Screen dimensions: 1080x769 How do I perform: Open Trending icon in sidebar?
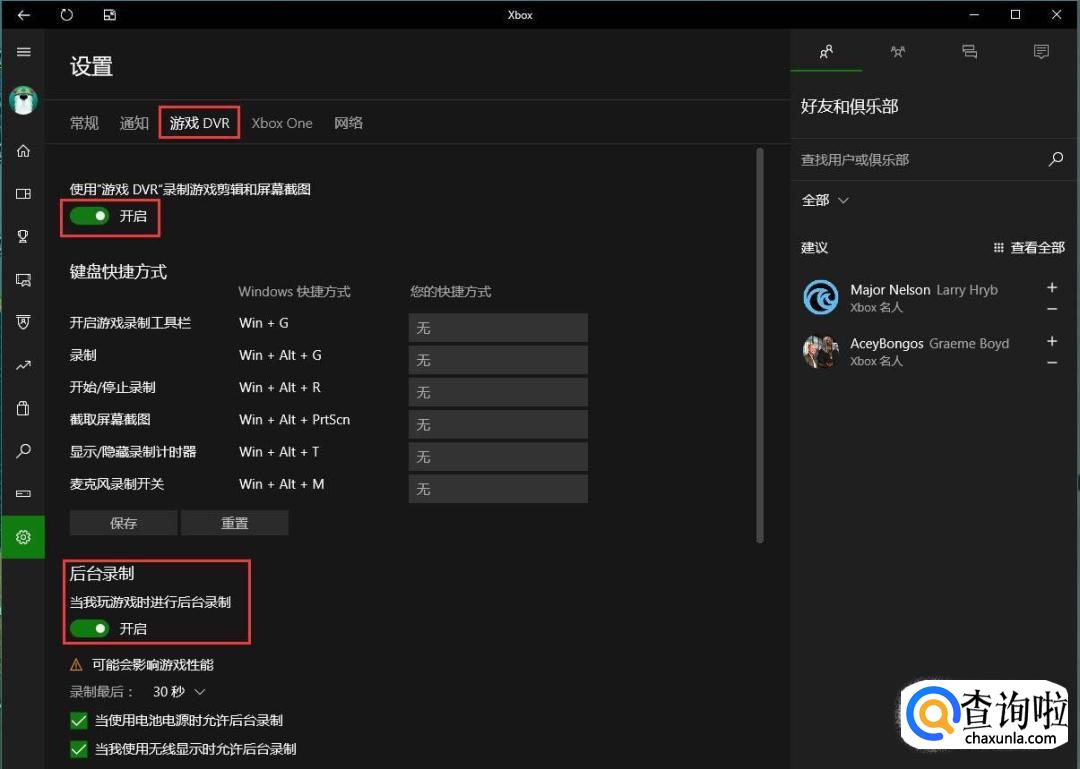tap(23, 365)
